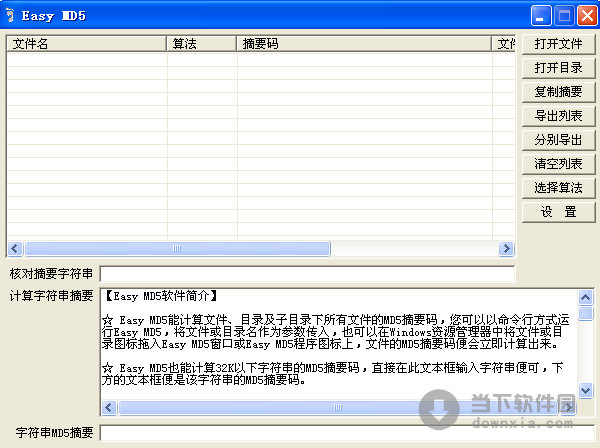Open a directory with 打开目录

tap(558, 68)
